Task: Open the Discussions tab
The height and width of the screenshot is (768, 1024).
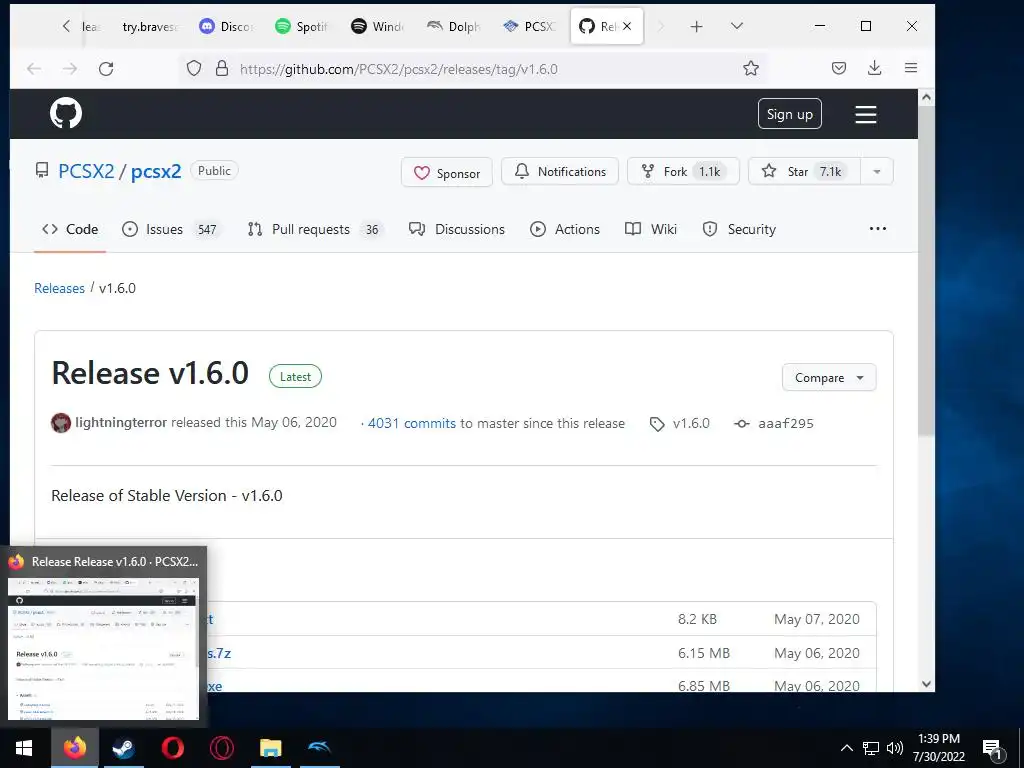Action: click(x=456, y=229)
